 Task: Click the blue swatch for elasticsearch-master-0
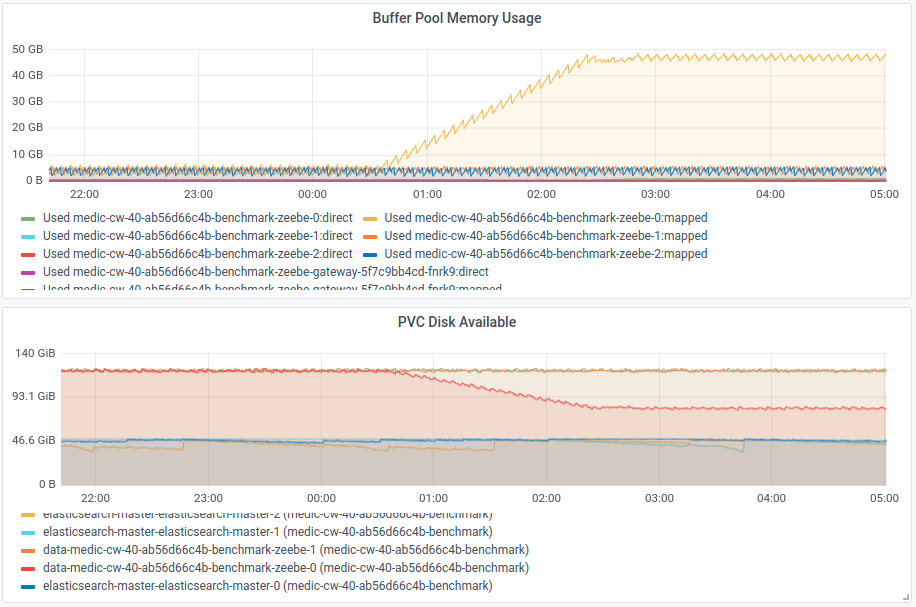tap(28, 587)
